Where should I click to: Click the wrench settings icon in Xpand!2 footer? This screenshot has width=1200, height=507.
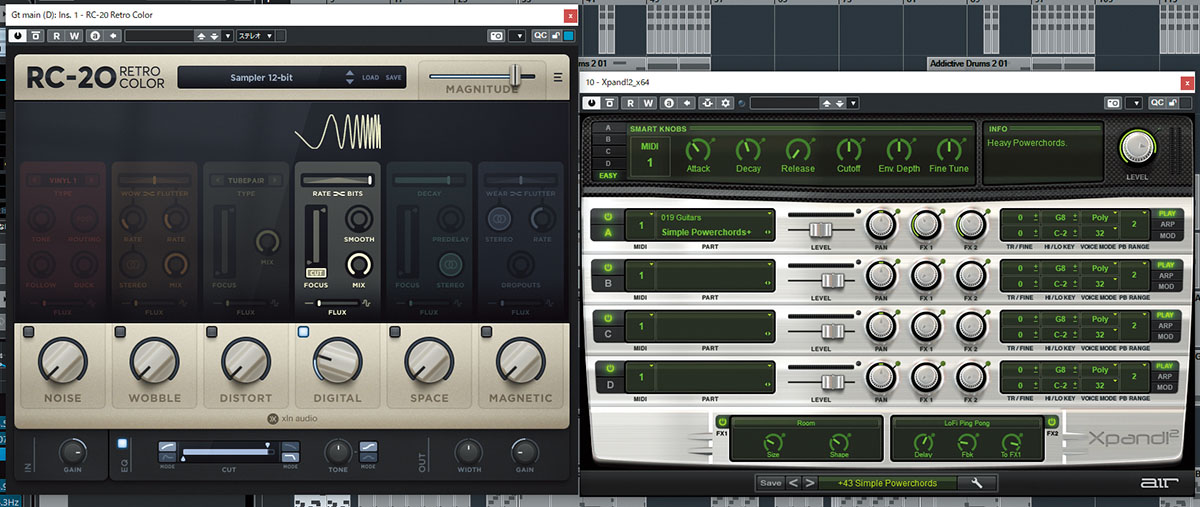pos(977,483)
